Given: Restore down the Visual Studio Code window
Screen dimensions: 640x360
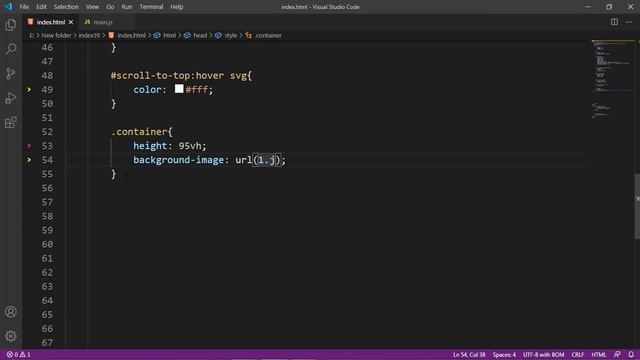Looking at the screenshot, I should 609,7.
